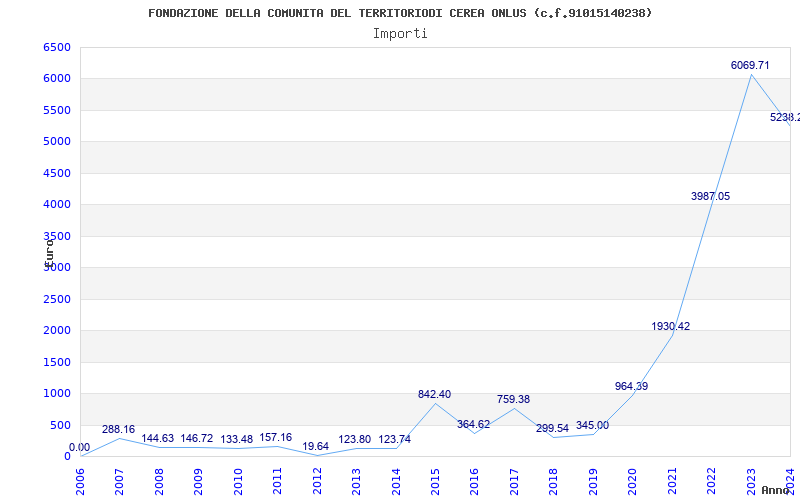
Task: Click x-axis year 2015
Action: point(435,482)
